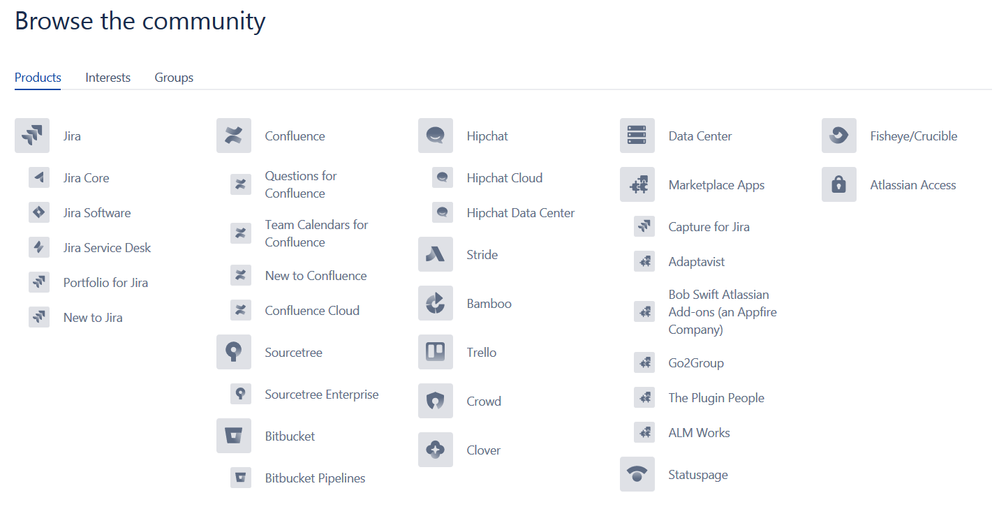Click the New to Confluence icon
Image resolution: width=999 pixels, height=514 pixels.
click(x=241, y=275)
